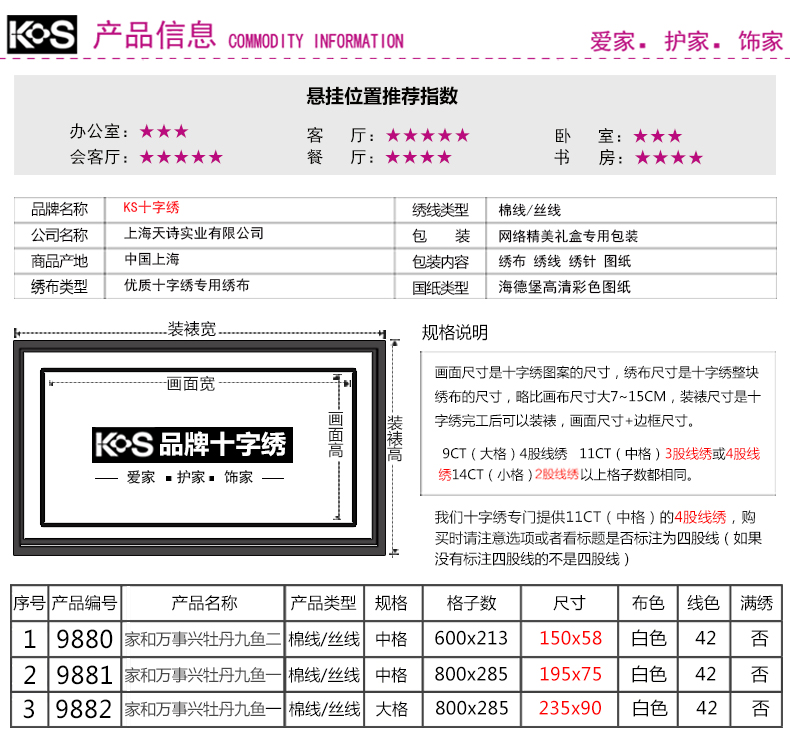790x732 pixels.
Task: Click 优质十字绣专用绣布 value
Action: (187, 285)
